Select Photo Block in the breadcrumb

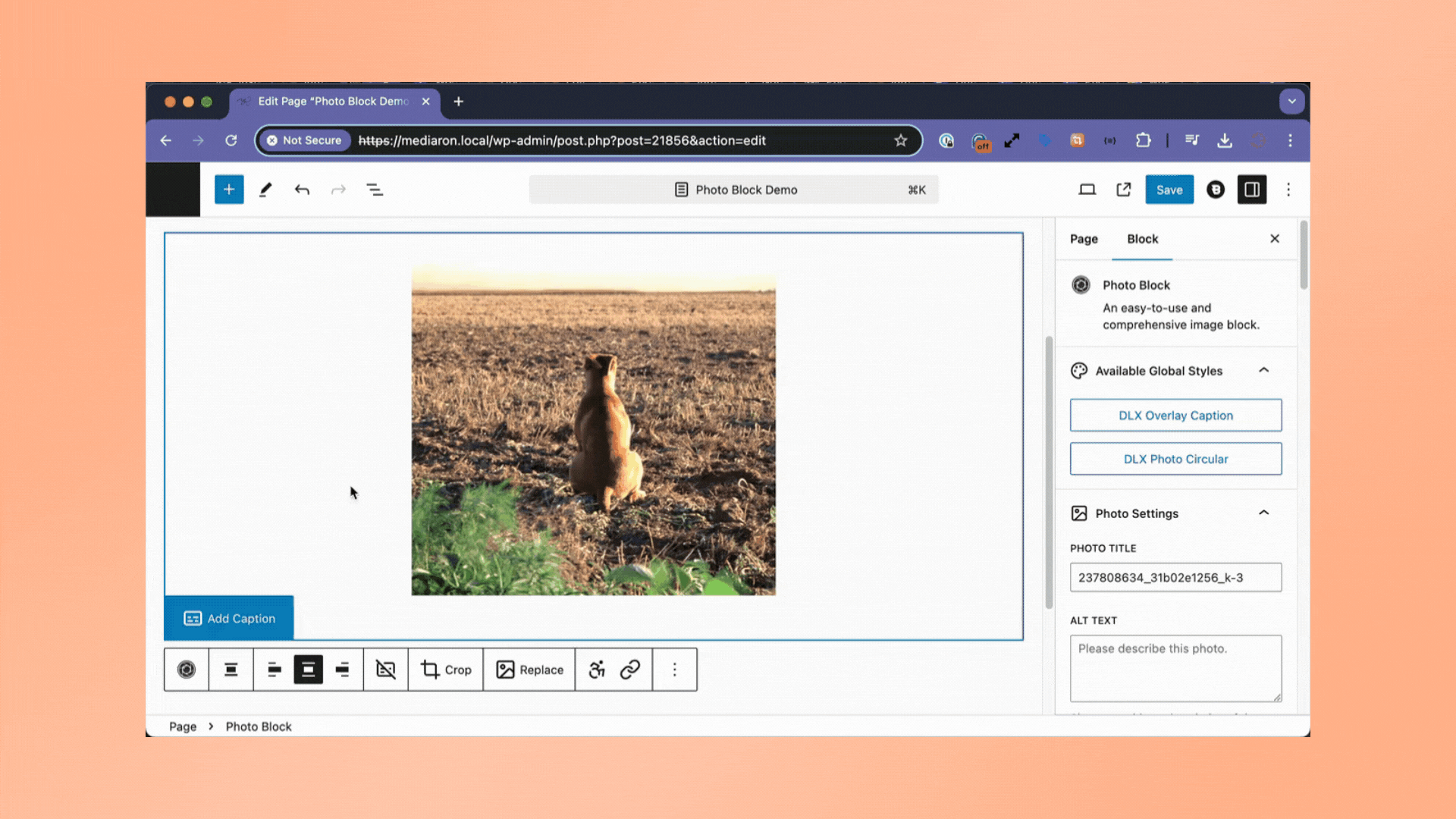(259, 726)
